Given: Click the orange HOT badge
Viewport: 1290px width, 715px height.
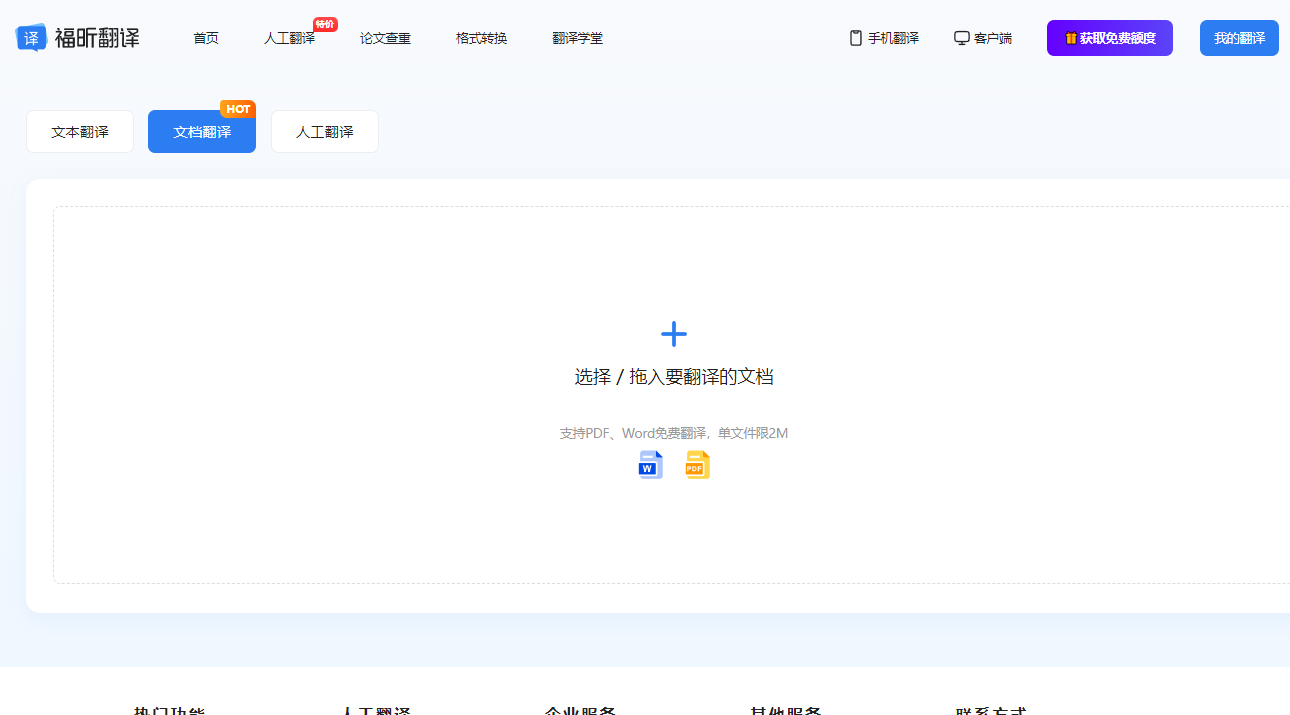Looking at the screenshot, I should pos(238,109).
